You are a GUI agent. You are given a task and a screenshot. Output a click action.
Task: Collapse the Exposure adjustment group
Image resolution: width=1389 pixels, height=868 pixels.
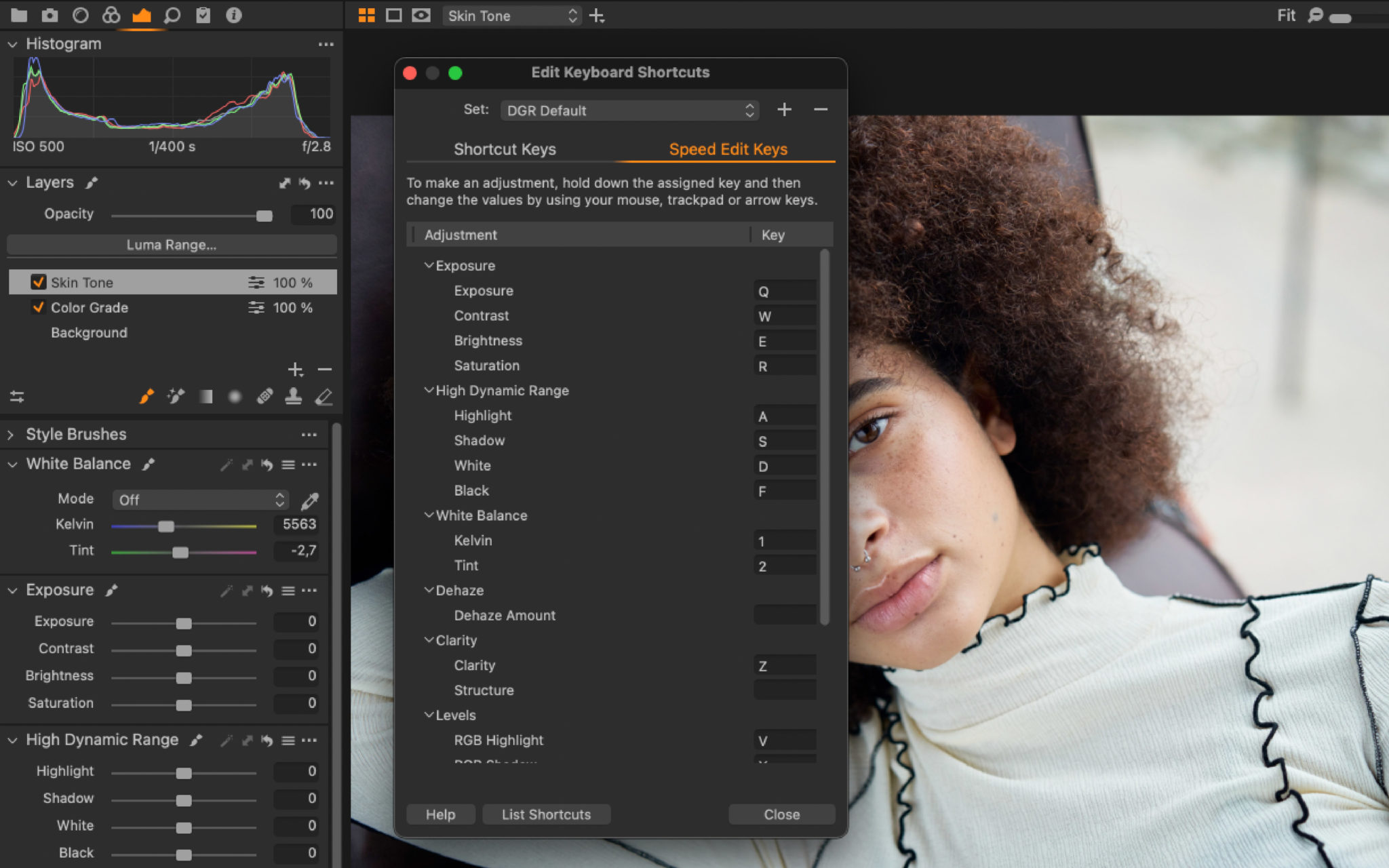tap(429, 265)
